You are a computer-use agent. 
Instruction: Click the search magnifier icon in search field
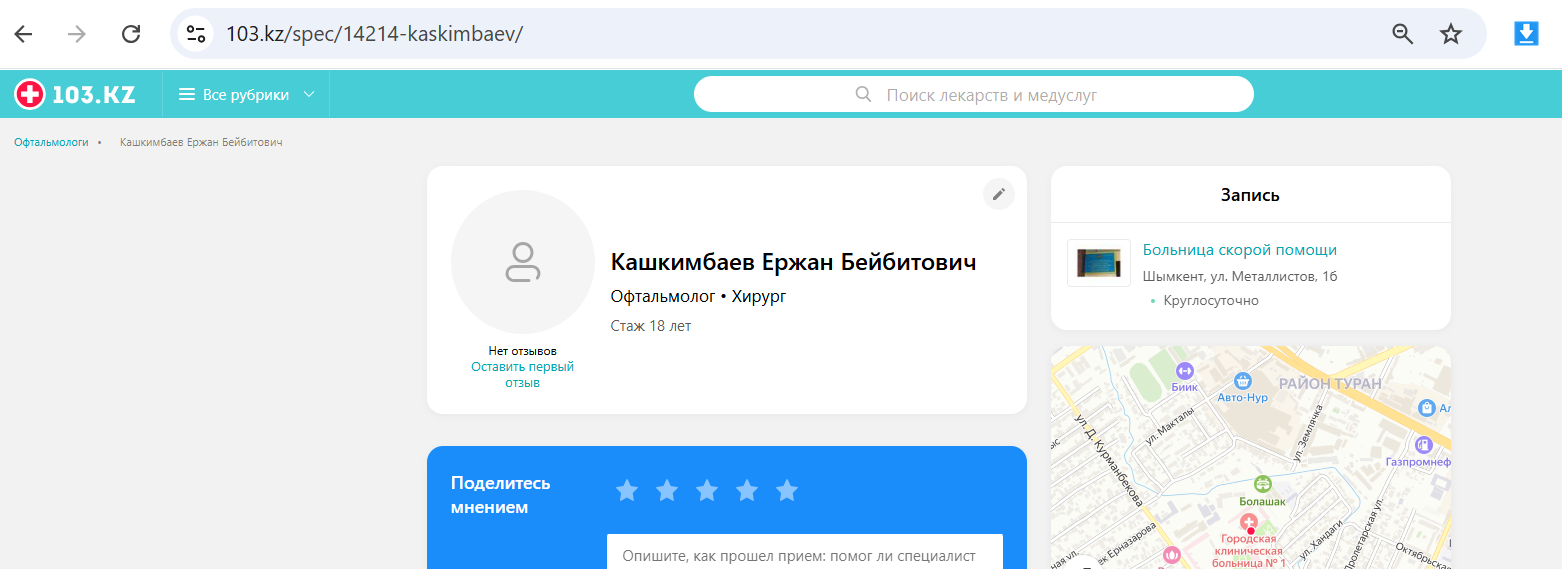coord(865,95)
